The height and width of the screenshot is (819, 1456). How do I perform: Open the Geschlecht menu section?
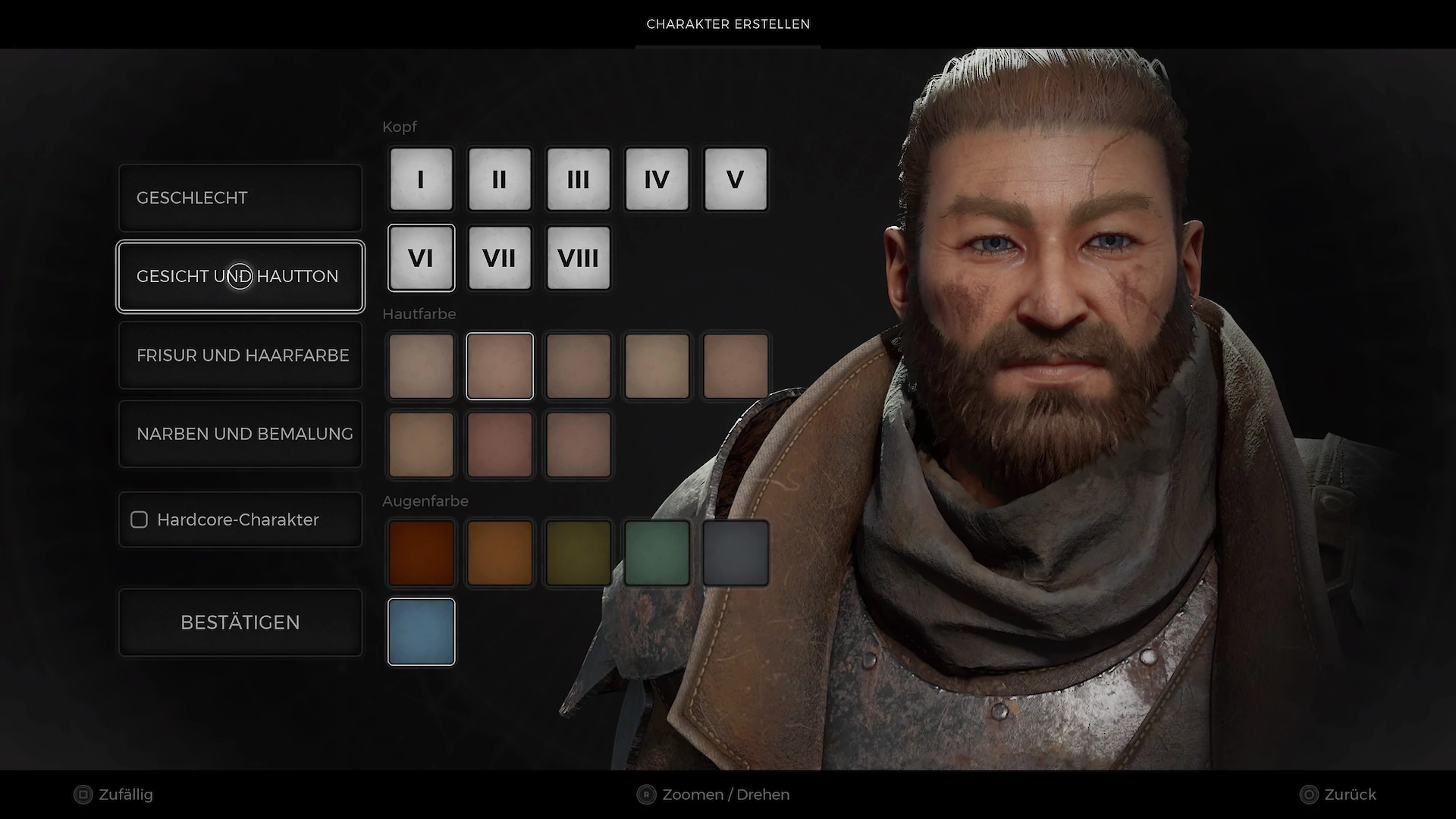click(240, 198)
